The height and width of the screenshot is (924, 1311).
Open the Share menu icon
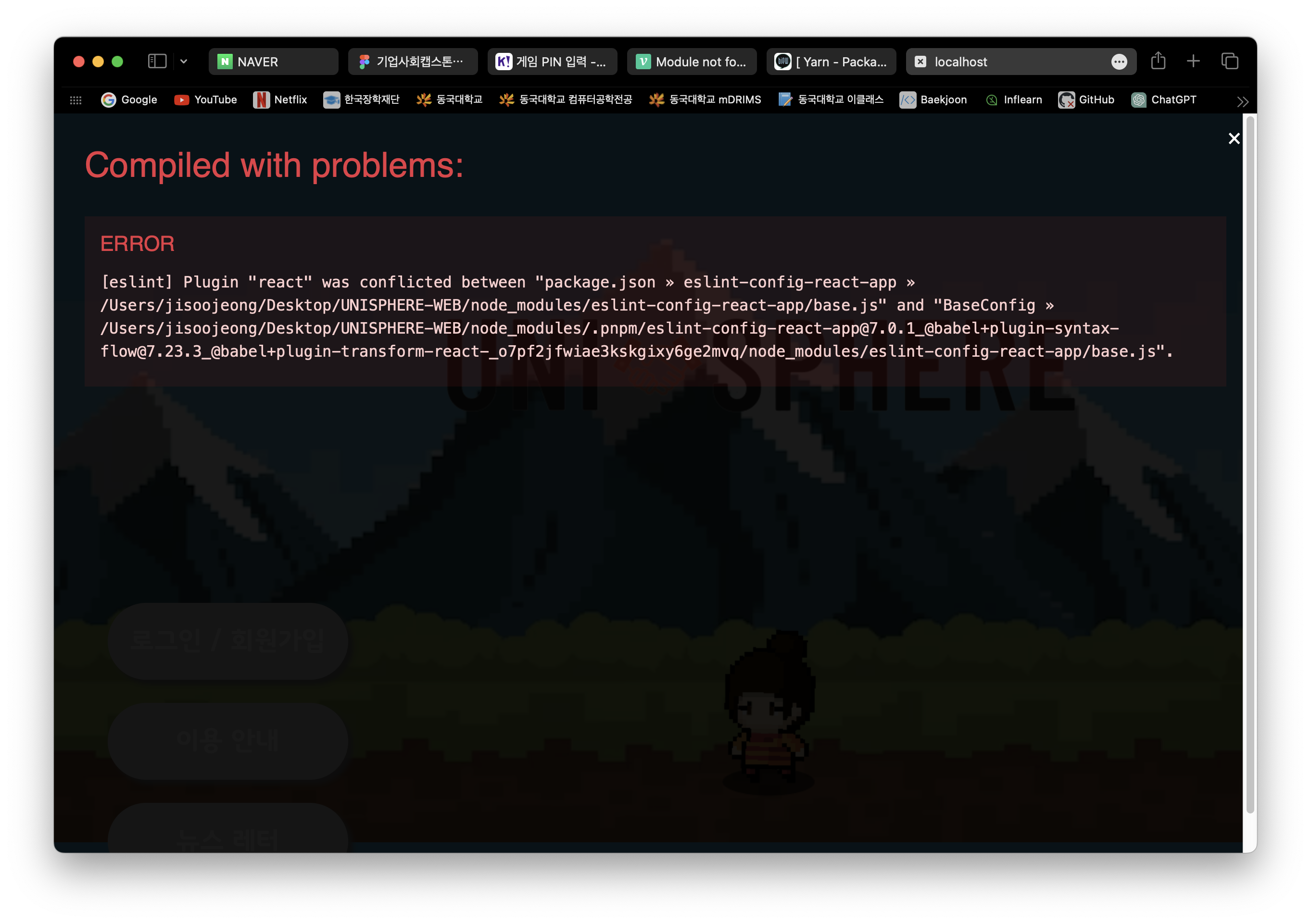tap(1158, 61)
